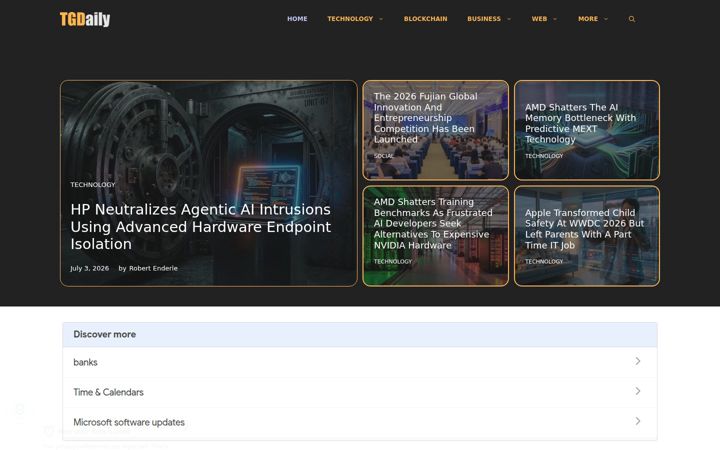720x450 pixels.
Task: Open the 2026 Fujian Global Innovation article
Action: [425, 118]
